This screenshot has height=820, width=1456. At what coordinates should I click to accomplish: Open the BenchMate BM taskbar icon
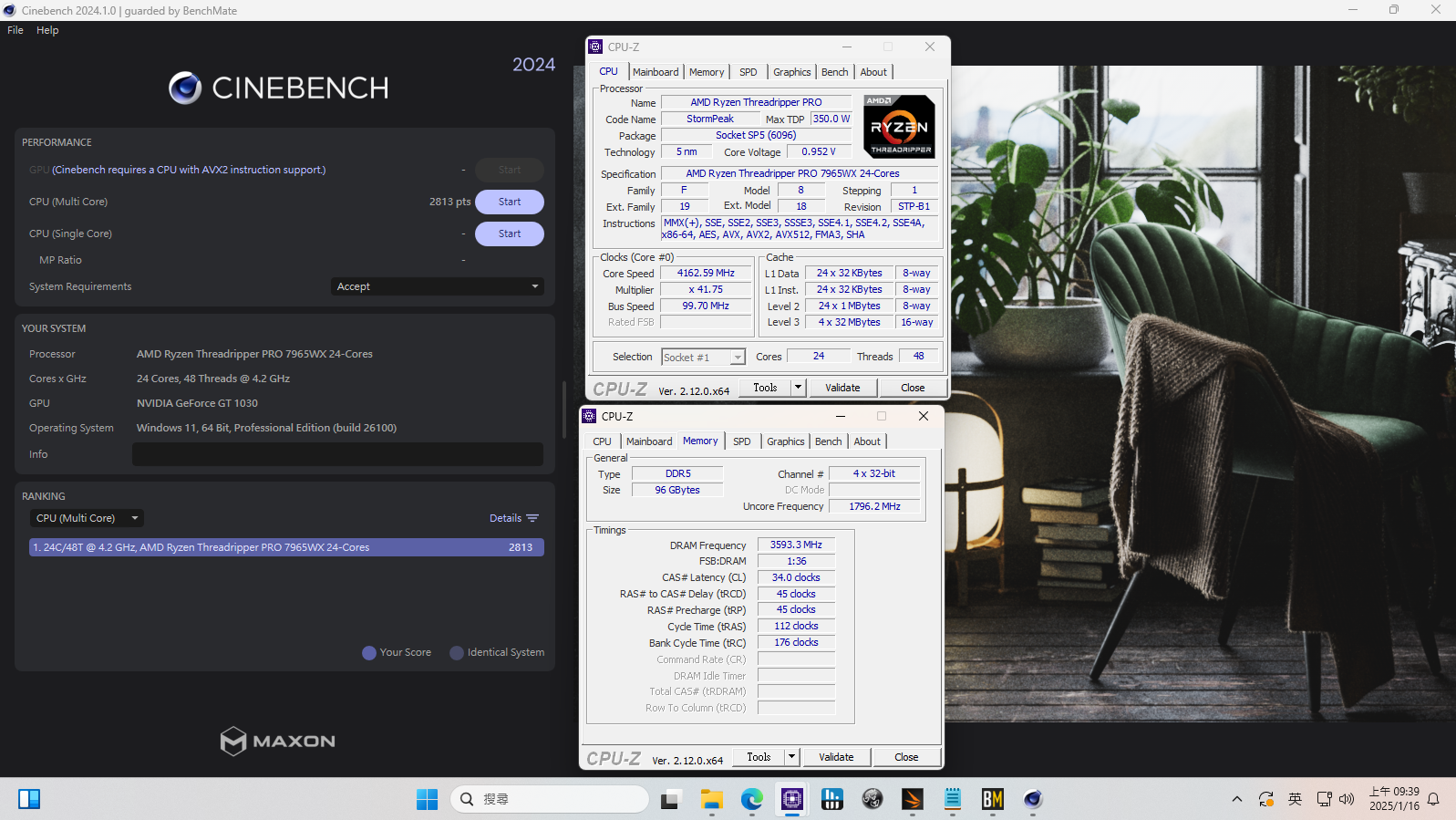(993, 799)
